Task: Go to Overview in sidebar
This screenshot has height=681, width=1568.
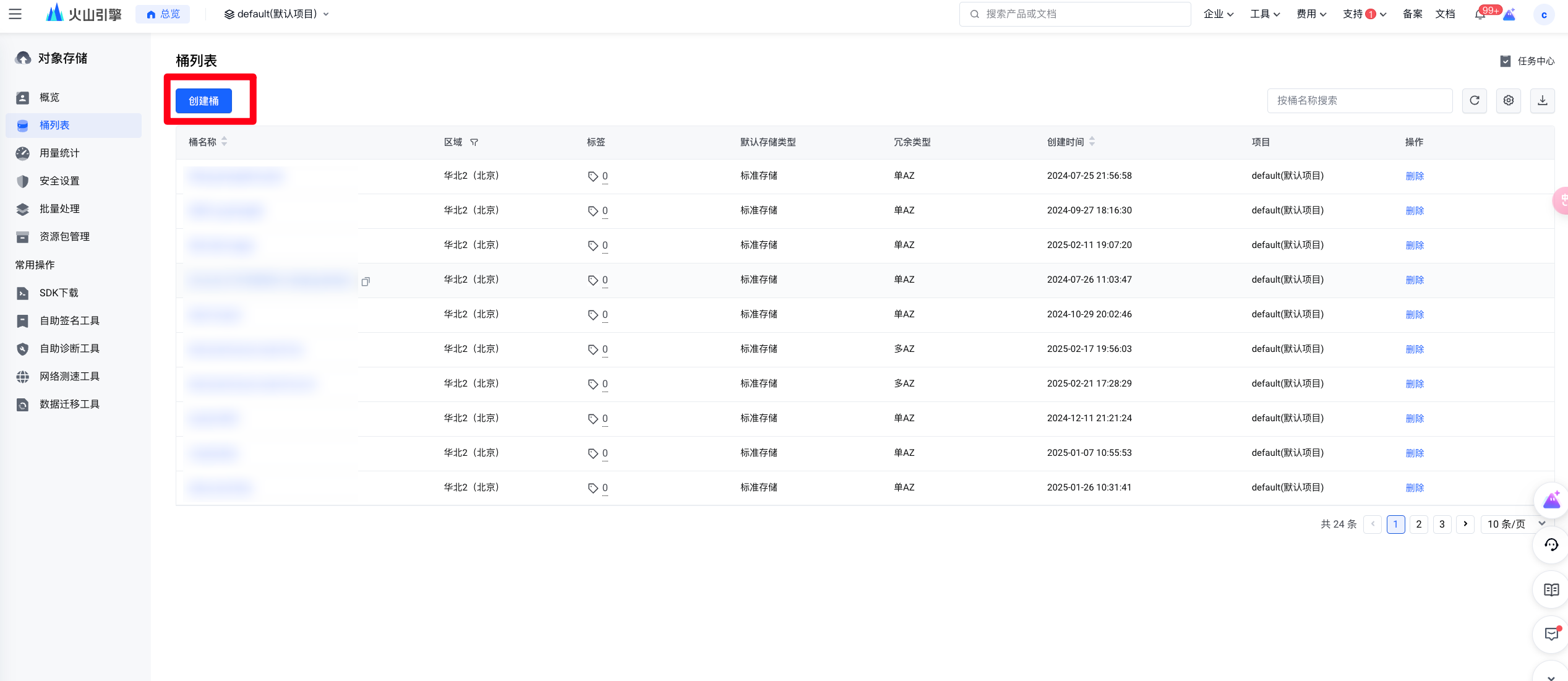Action: tap(74, 97)
